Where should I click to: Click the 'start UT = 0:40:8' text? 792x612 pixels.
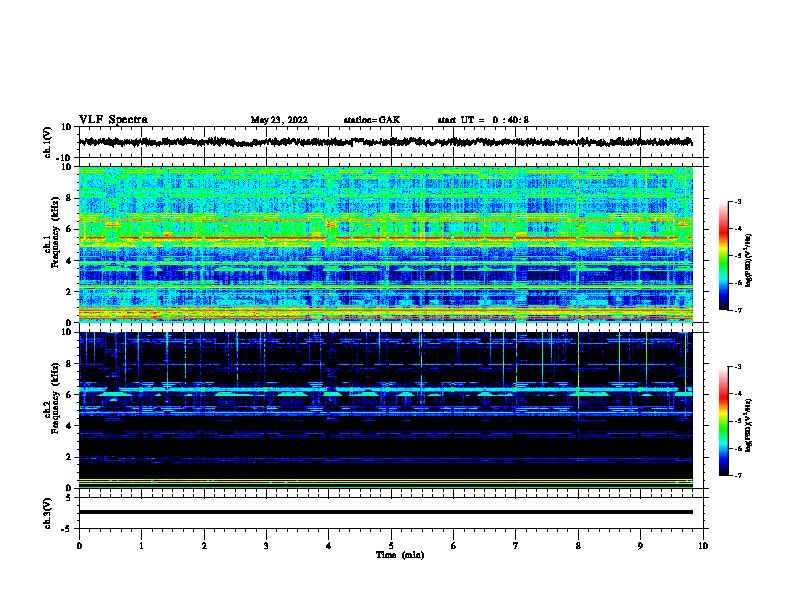483,120
